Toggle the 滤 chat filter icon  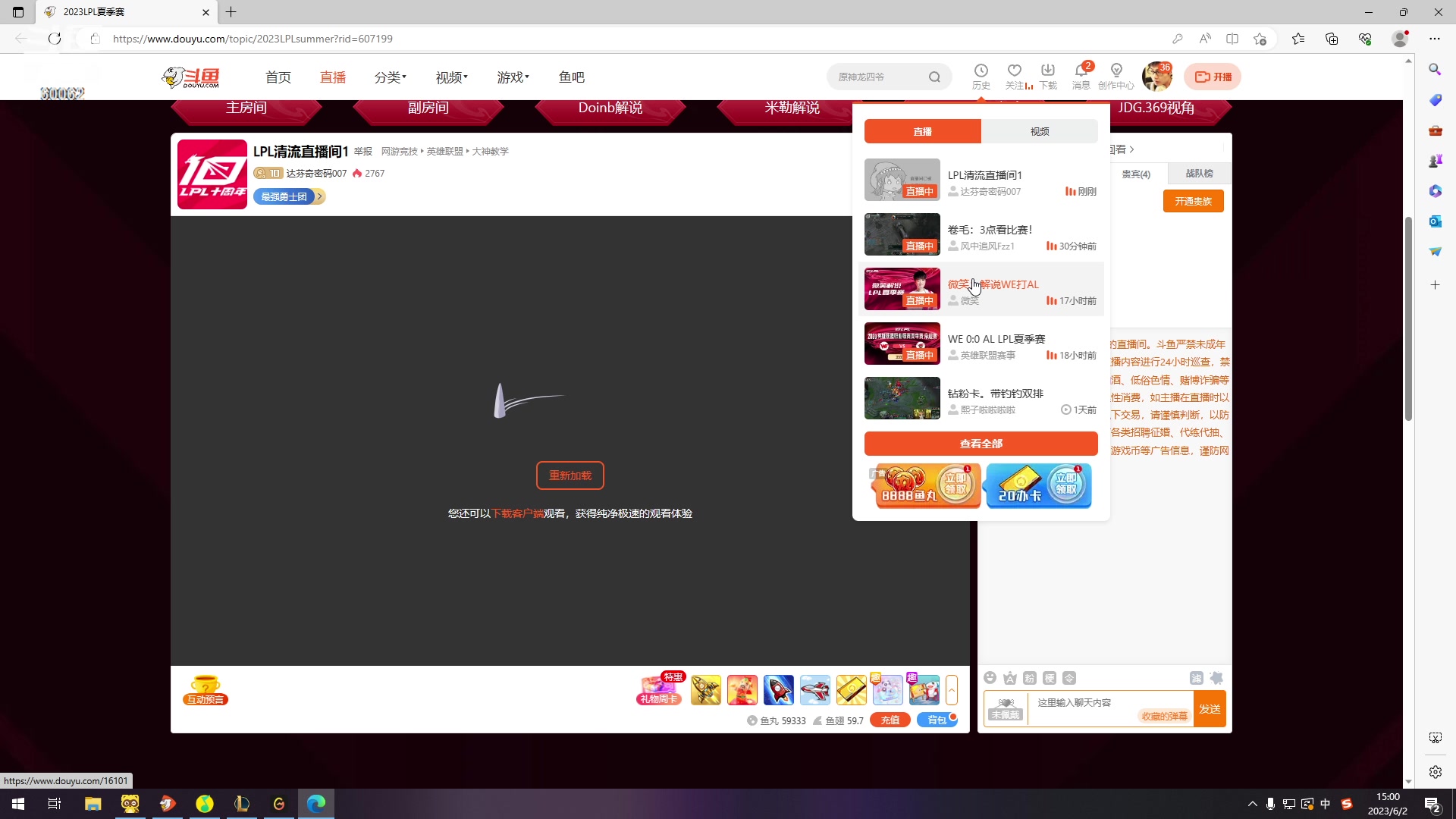click(1197, 678)
